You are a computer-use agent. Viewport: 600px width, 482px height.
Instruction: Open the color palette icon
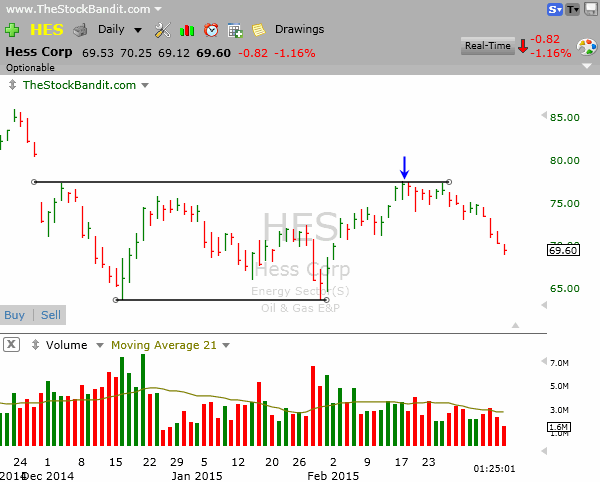(x=586, y=47)
